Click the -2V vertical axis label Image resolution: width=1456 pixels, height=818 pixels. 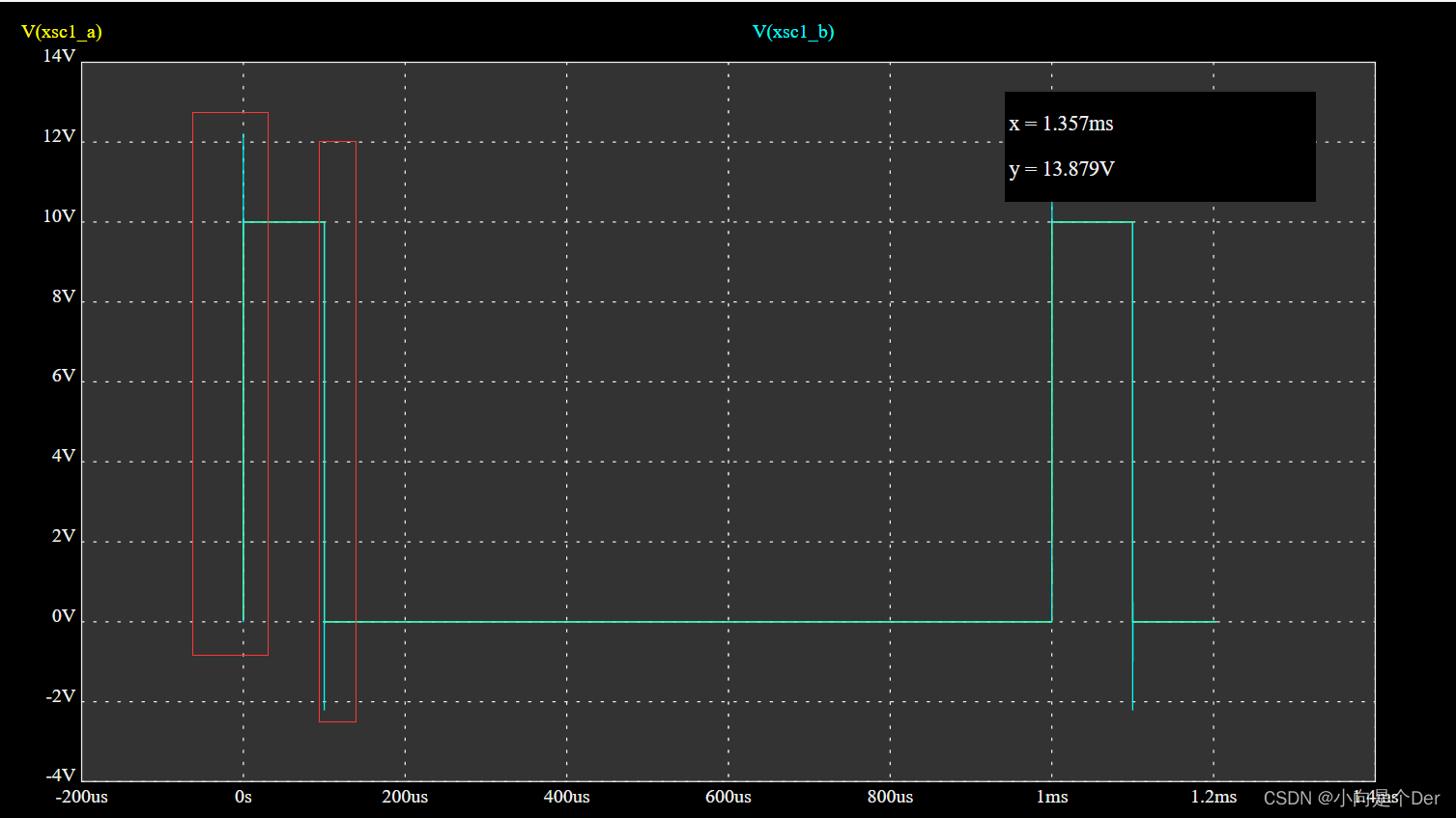coord(61,696)
